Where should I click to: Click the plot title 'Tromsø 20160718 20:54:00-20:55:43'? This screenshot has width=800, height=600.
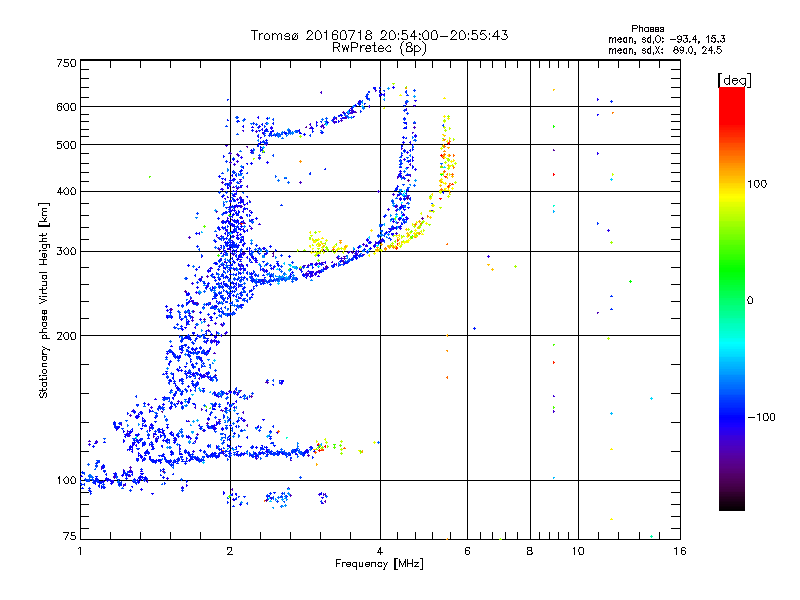[x=379, y=35]
